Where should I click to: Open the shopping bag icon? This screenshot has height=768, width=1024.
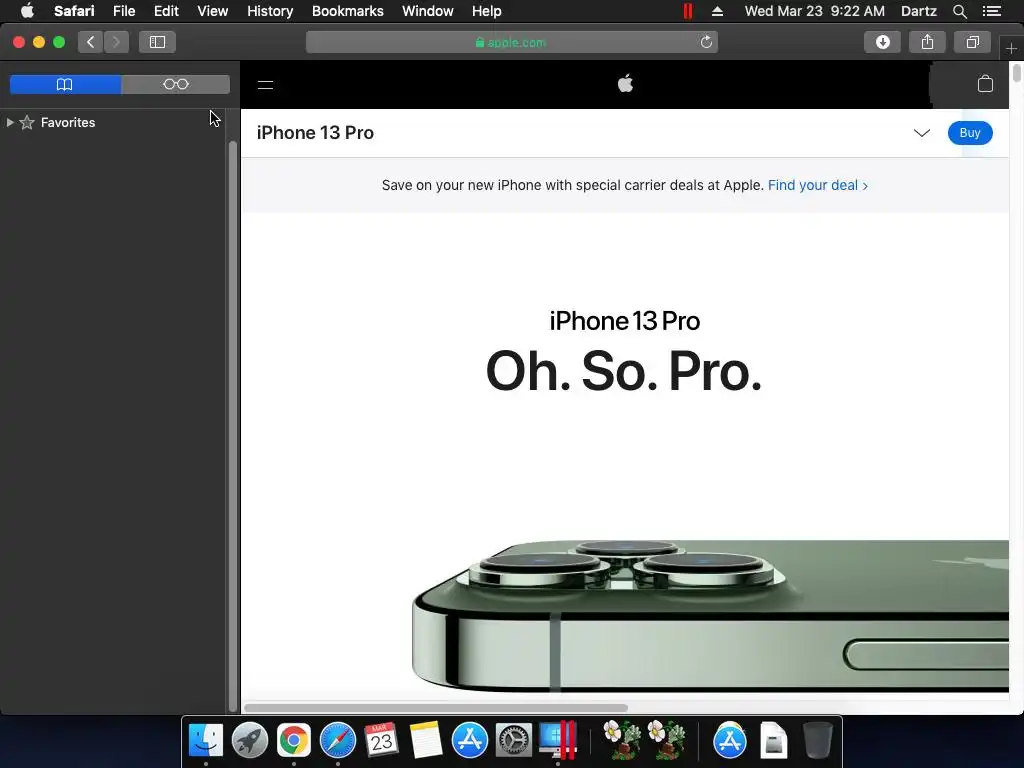coord(985,84)
